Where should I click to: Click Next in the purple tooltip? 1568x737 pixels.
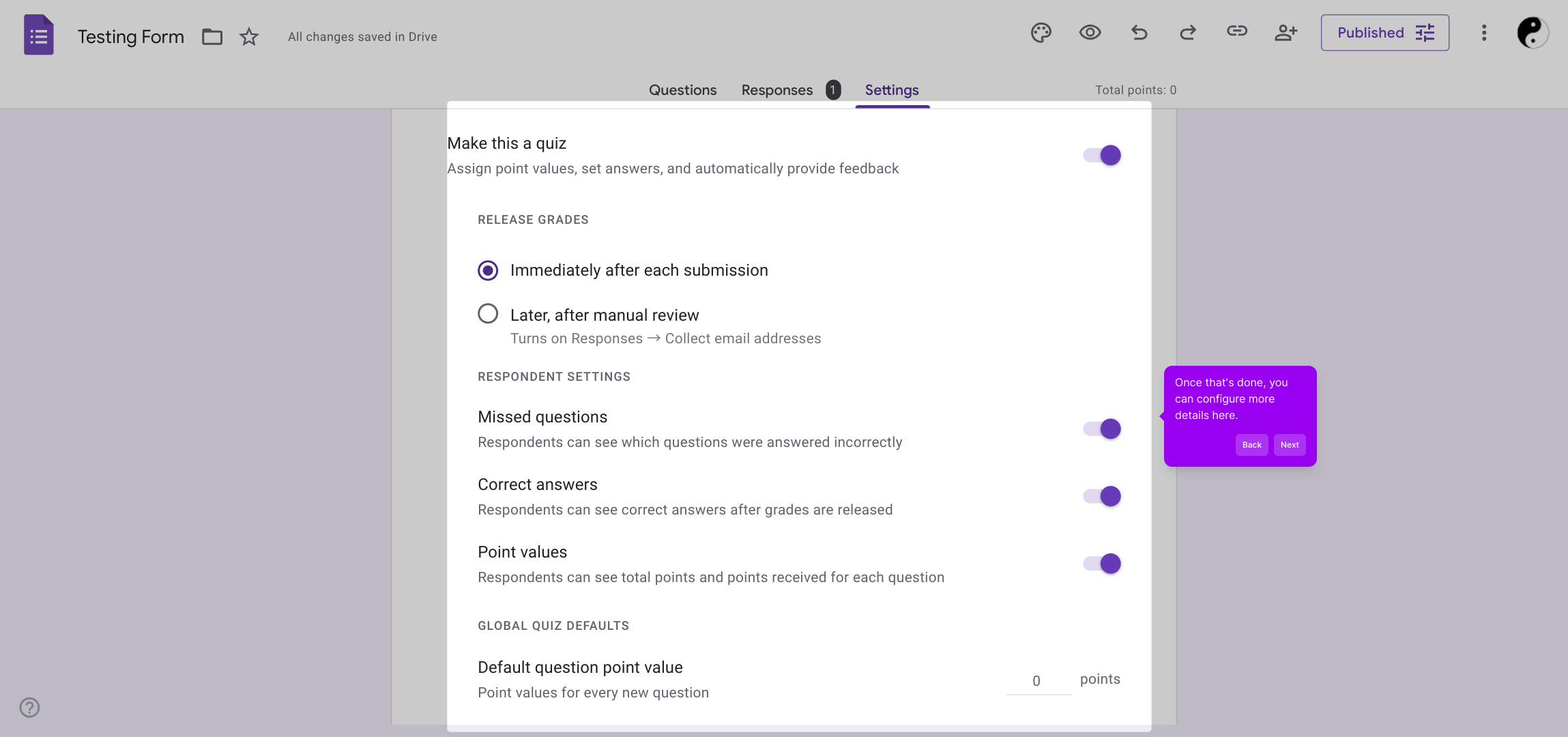(x=1289, y=445)
